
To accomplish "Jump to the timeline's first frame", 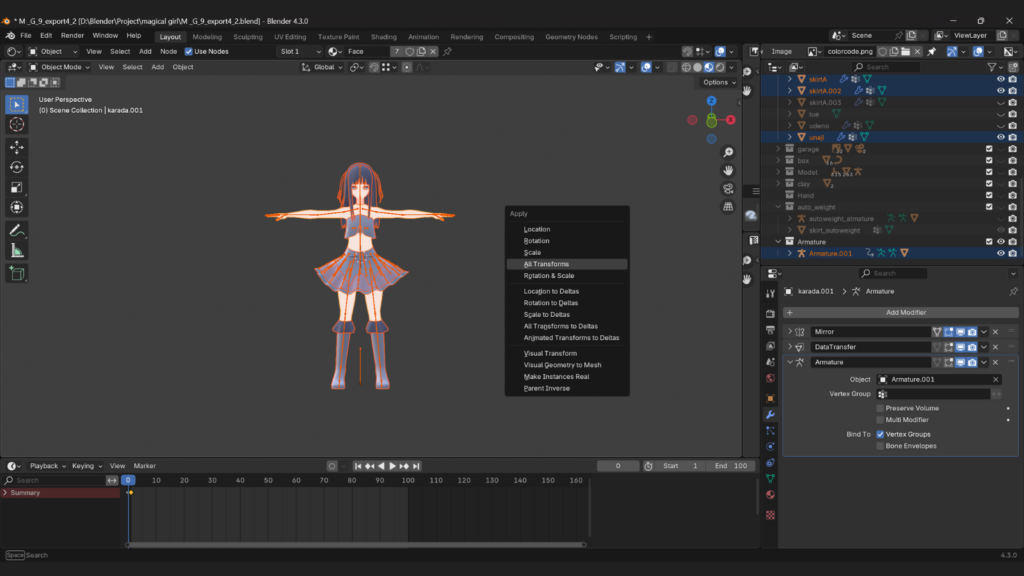I will pos(357,466).
